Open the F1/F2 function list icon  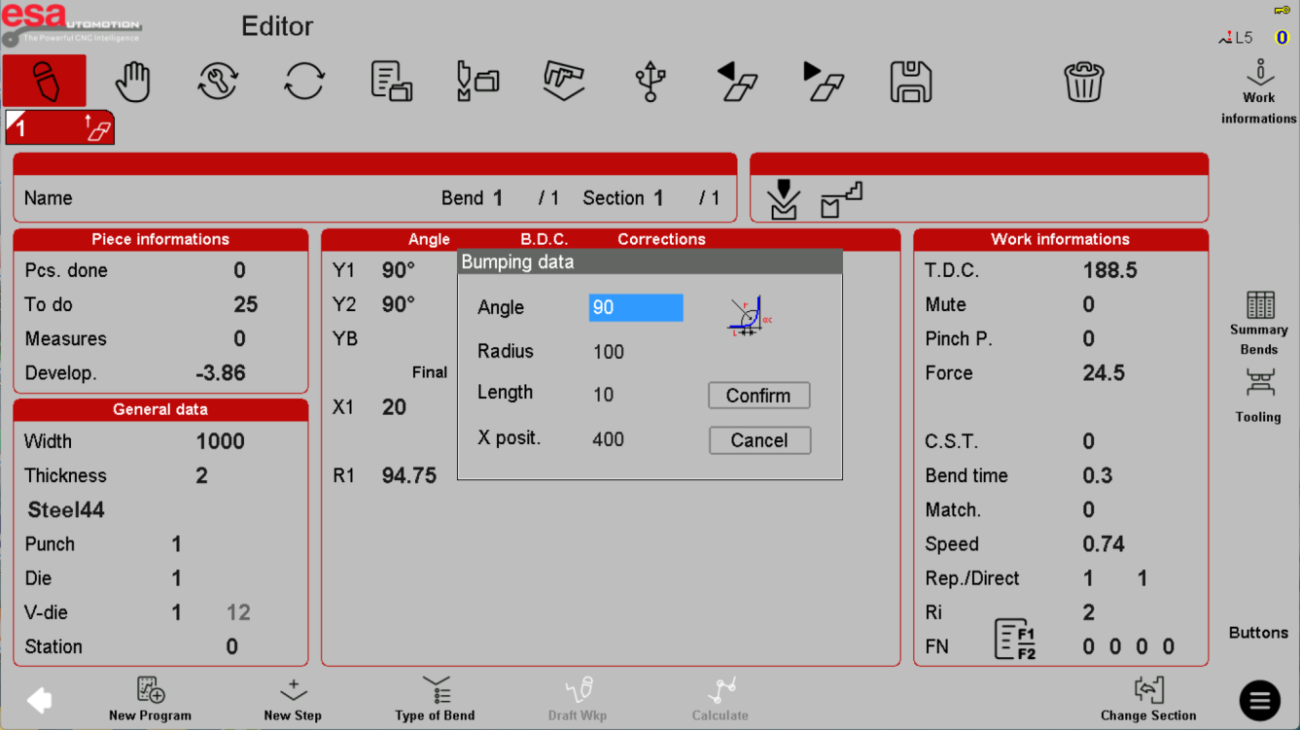pos(1014,639)
